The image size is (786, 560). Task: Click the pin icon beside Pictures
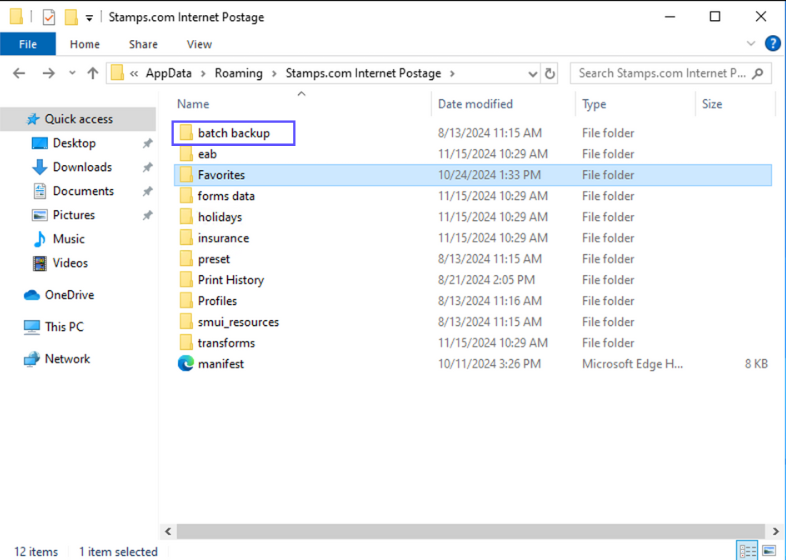[x=147, y=216]
